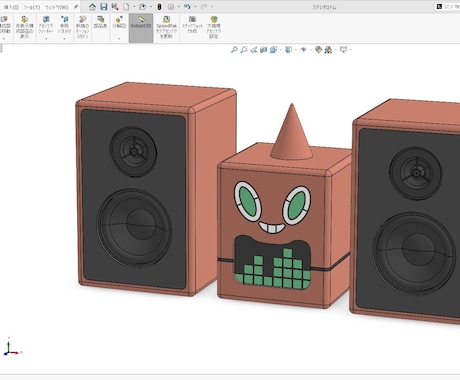Click the traffic light Rebuild icon
The width and height of the screenshot is (460, 380).
point(159,7)
